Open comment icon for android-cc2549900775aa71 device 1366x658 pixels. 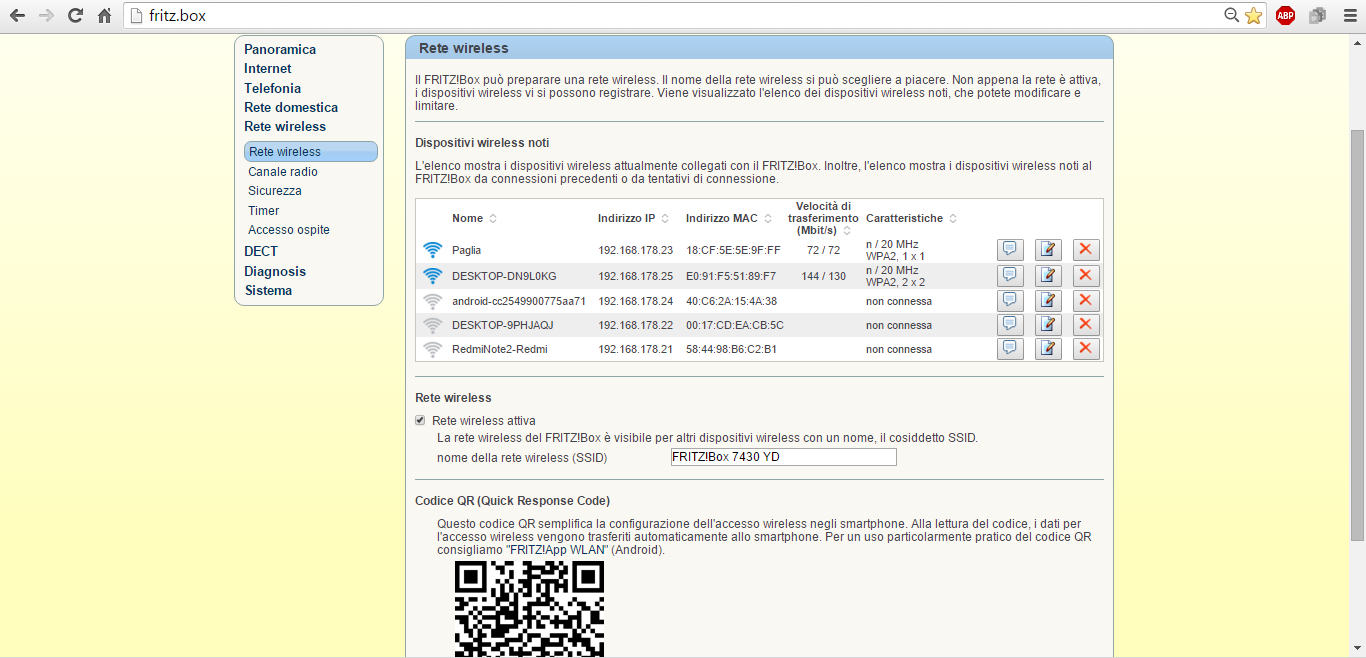click(1010, 300)
